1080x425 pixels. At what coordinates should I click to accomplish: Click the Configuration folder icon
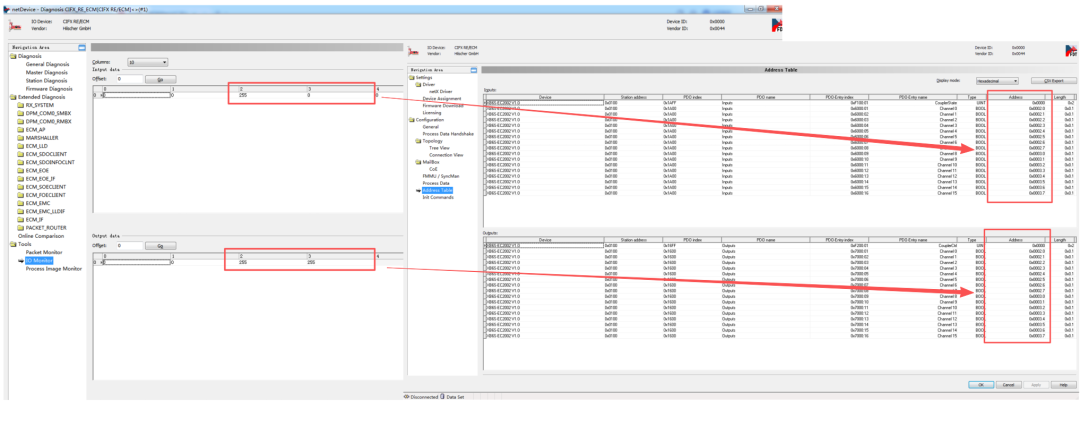(412, 120)
